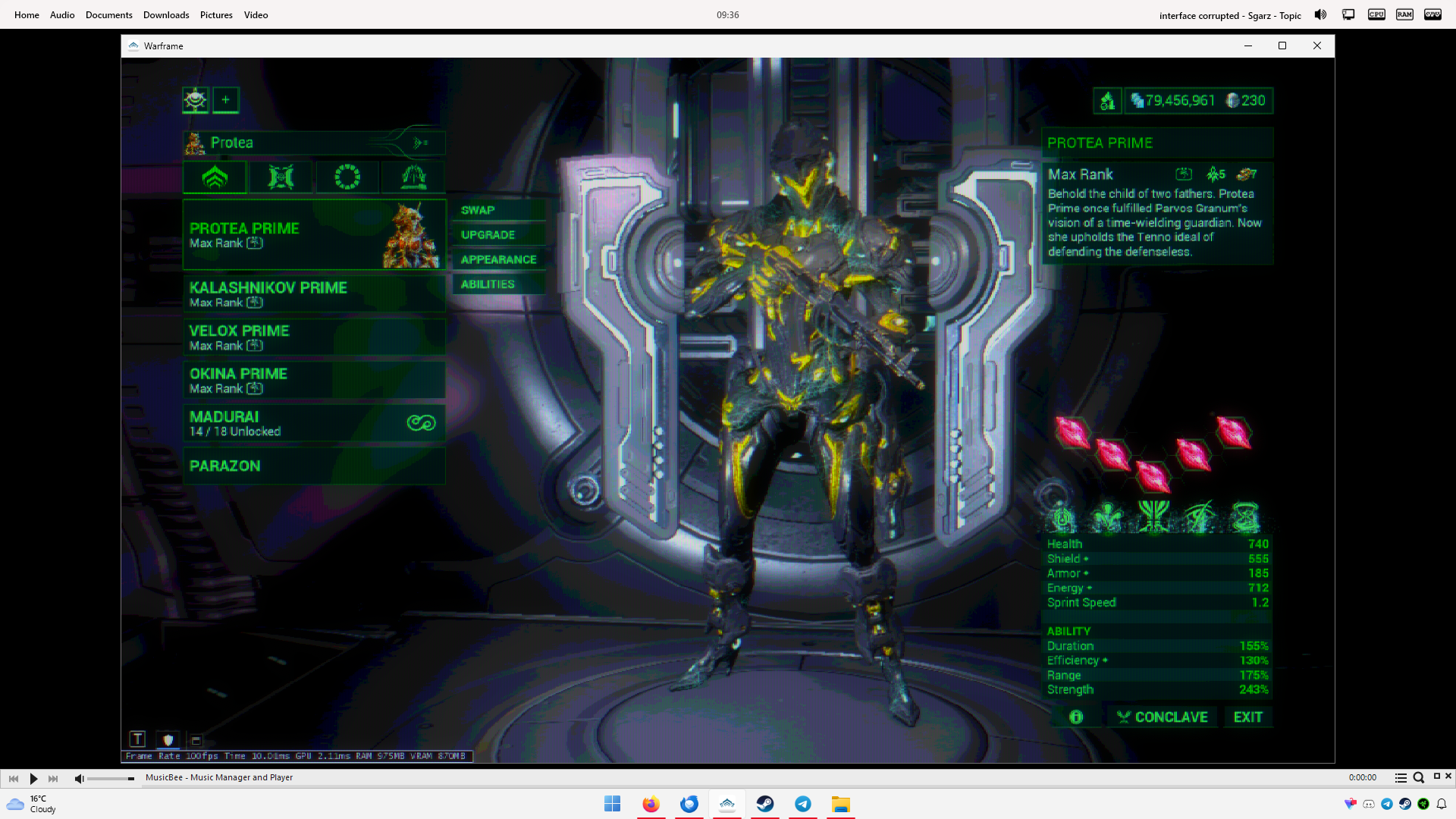Switch to the Archwing vehicles tab
The height and width of the screenshot is (819, 1456).
pos(413,177)
